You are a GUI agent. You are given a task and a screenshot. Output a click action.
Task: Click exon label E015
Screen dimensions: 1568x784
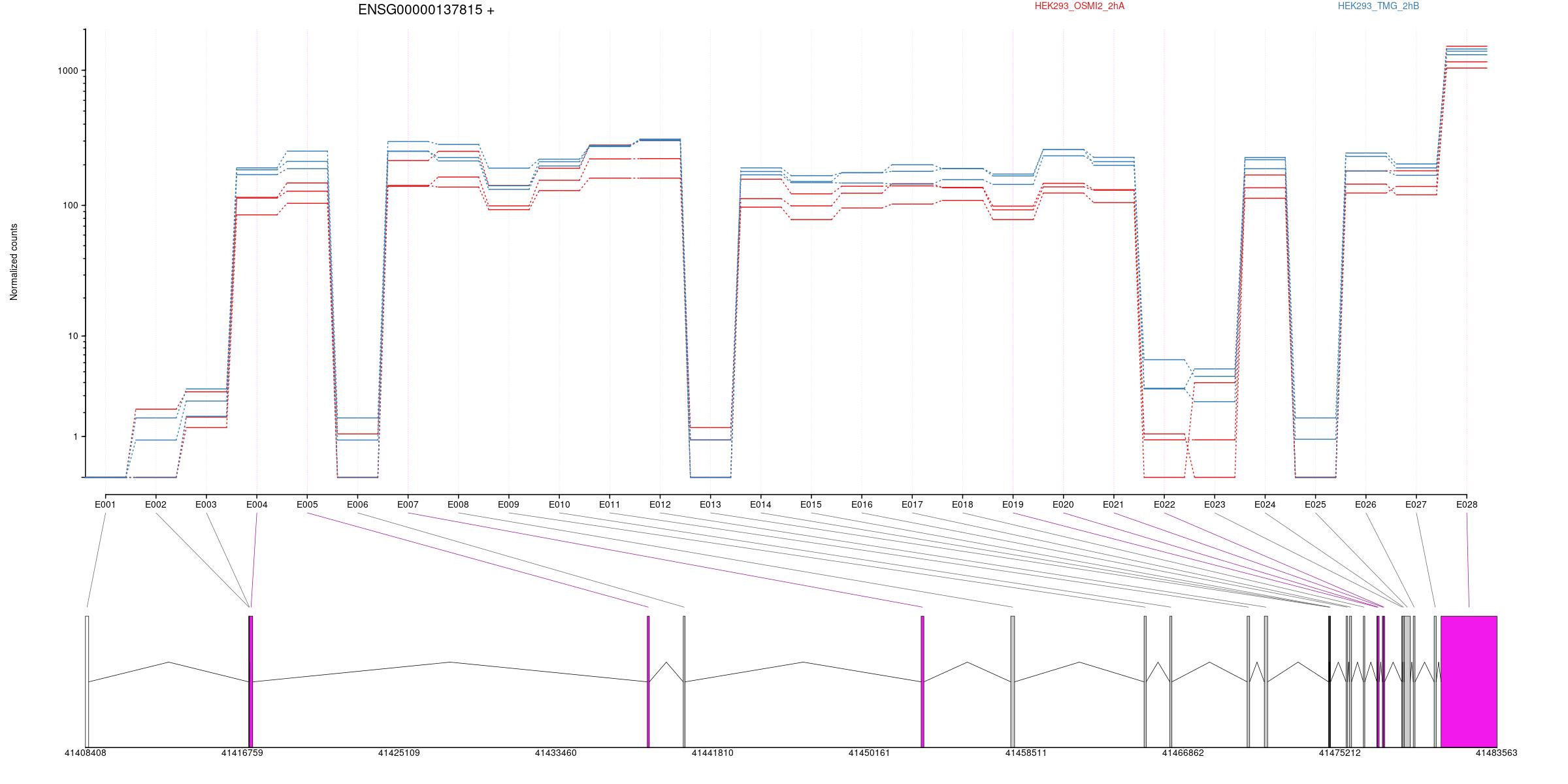point(811,504)
